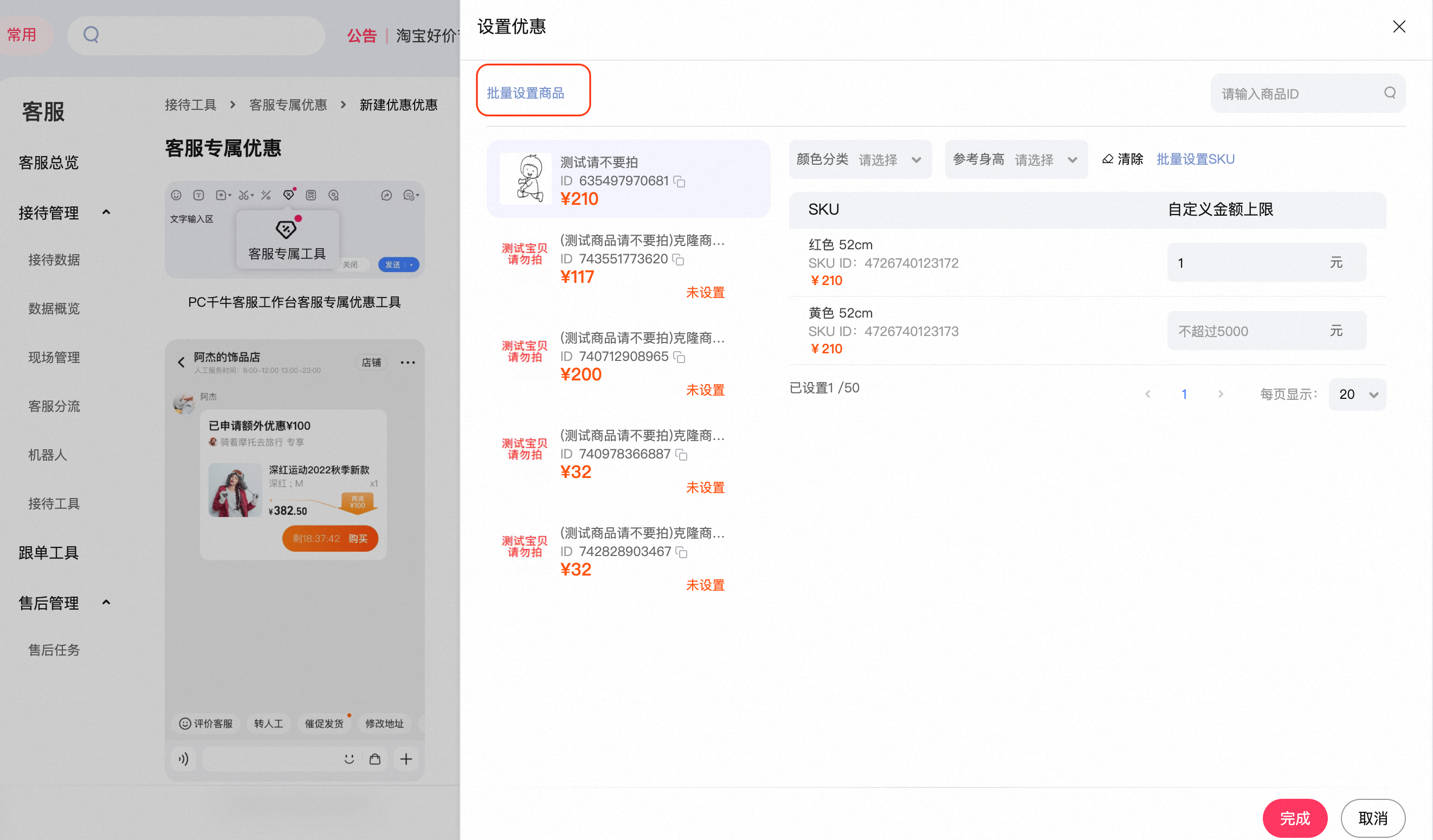Go to previous page arrow
Viewport: 1433px width, 840px height.
tap(1147, 394)
